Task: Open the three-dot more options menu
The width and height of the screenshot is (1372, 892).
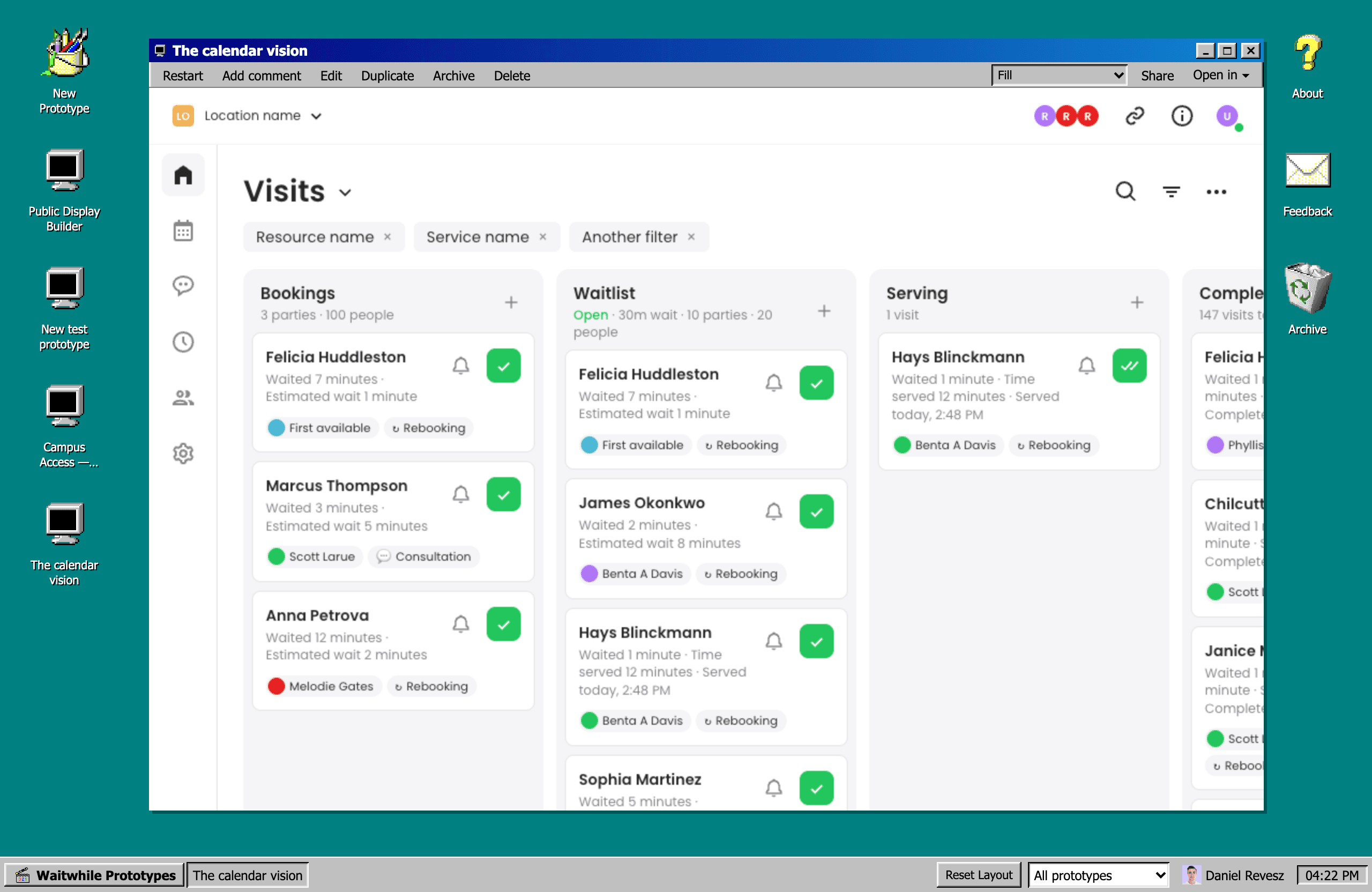Action: [1216, 191]
